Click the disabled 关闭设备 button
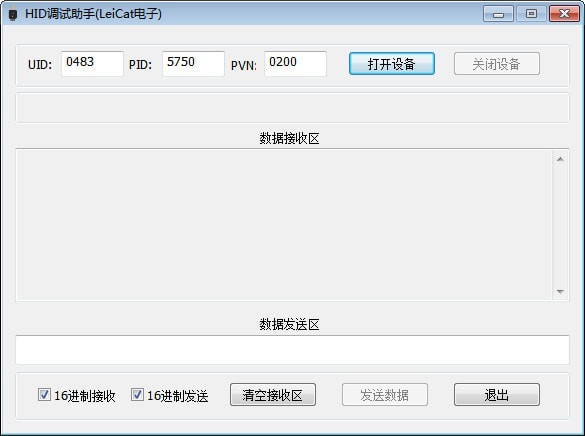 (497, 64)
